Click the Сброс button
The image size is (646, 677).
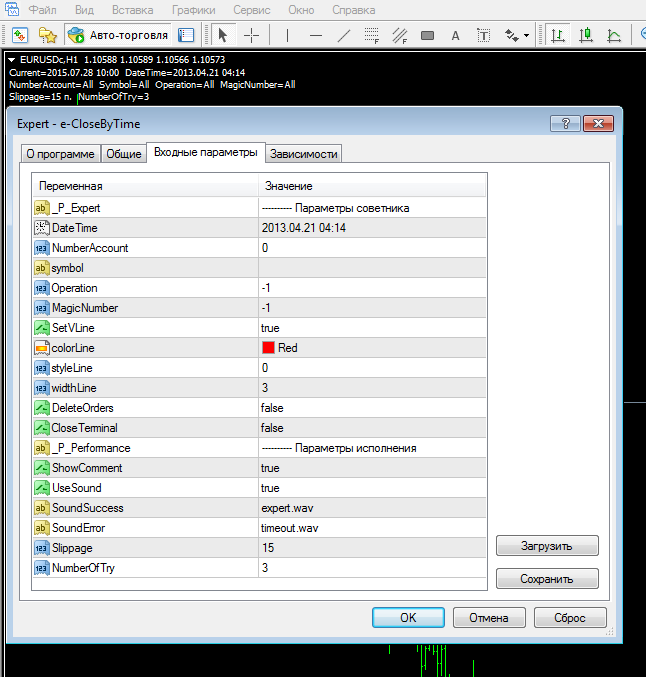570,617
